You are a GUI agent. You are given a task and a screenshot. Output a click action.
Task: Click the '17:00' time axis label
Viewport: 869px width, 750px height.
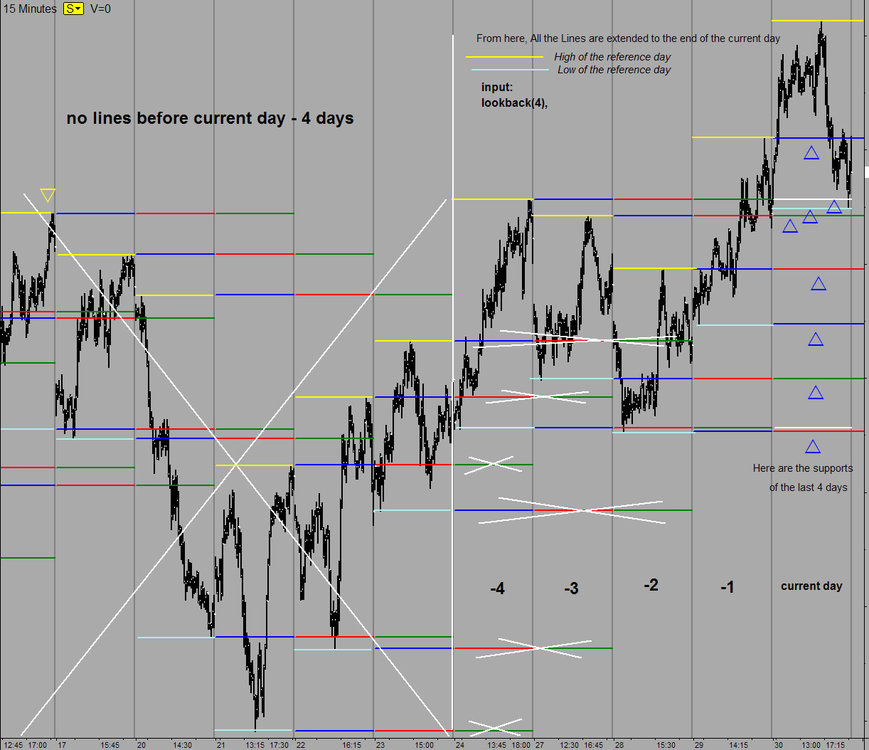click(38, 745)
